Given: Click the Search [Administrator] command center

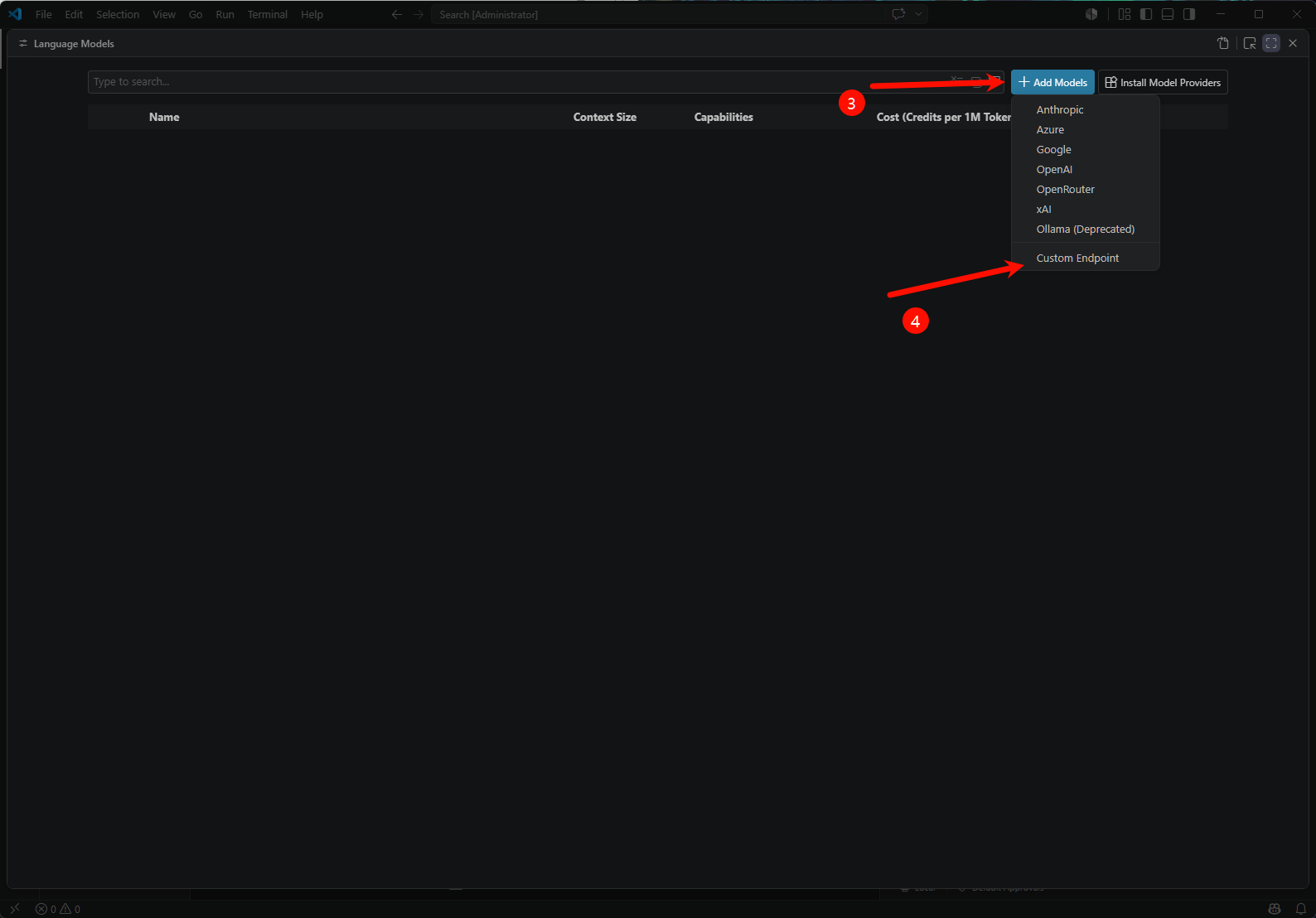Looking at the screenshot, I should click(x=659, y=14).
